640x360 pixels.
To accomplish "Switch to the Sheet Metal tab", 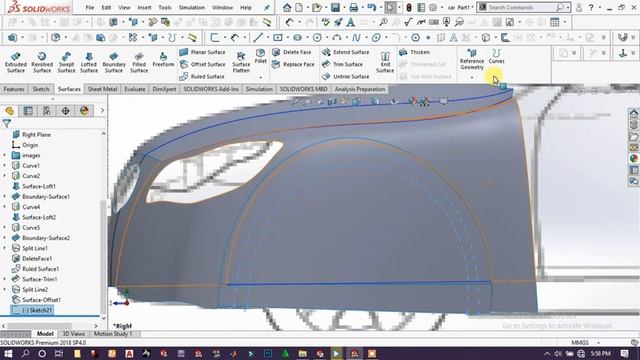I will [x=102, y=89].
